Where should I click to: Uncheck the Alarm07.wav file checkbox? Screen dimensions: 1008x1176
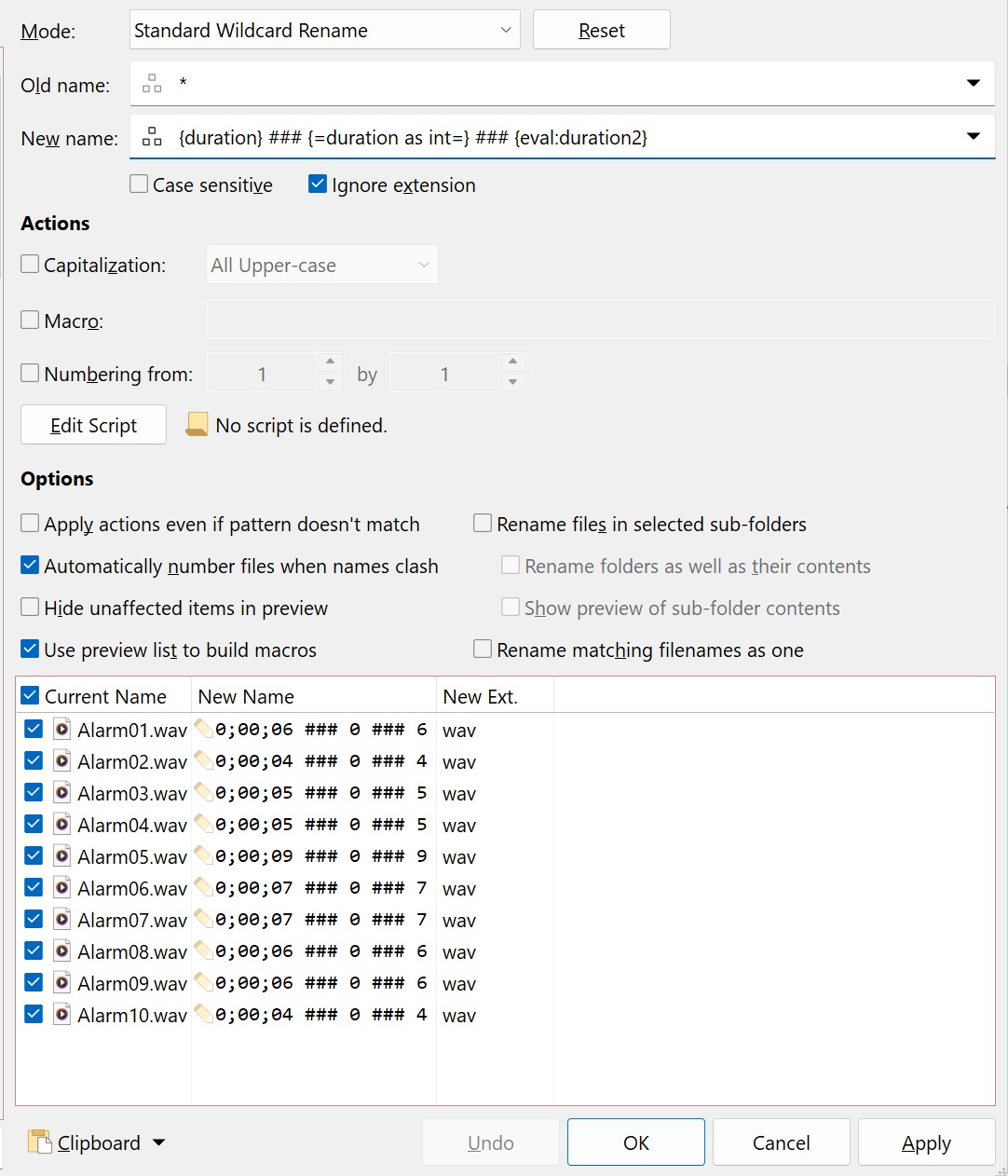(34, 919)
